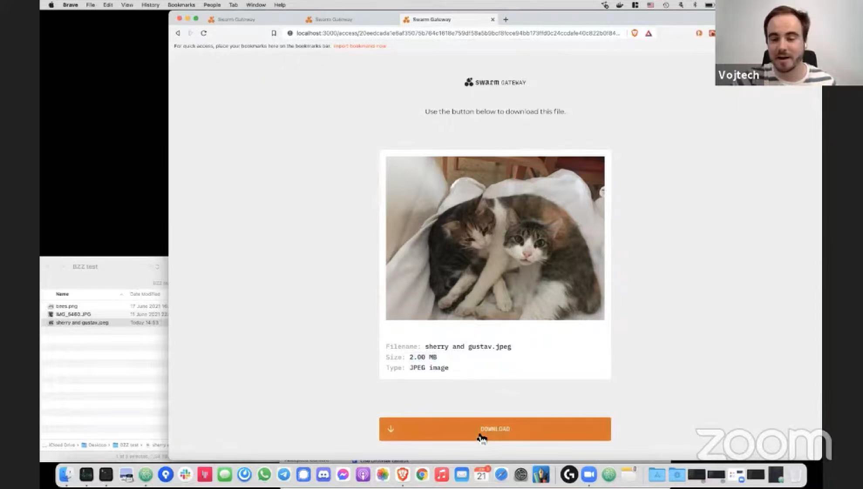The image size is (863, 489).
Task: Open the Trash in the Dock
Action: tap(796, 474)
